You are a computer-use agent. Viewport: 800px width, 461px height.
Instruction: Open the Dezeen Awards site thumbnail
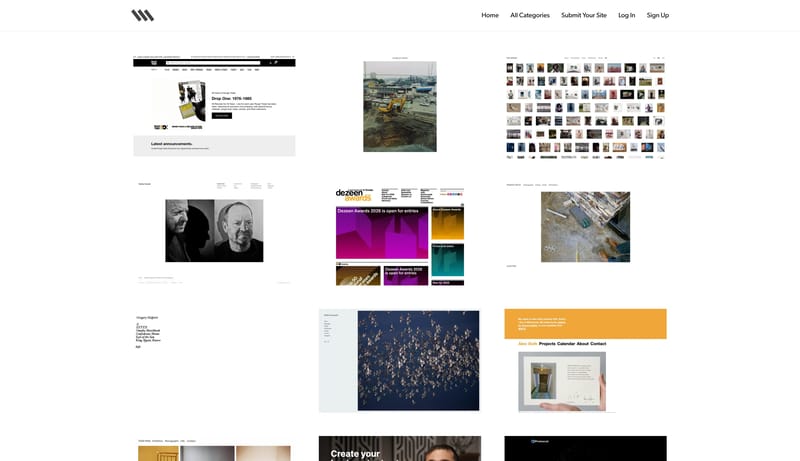tap(399, 236)
